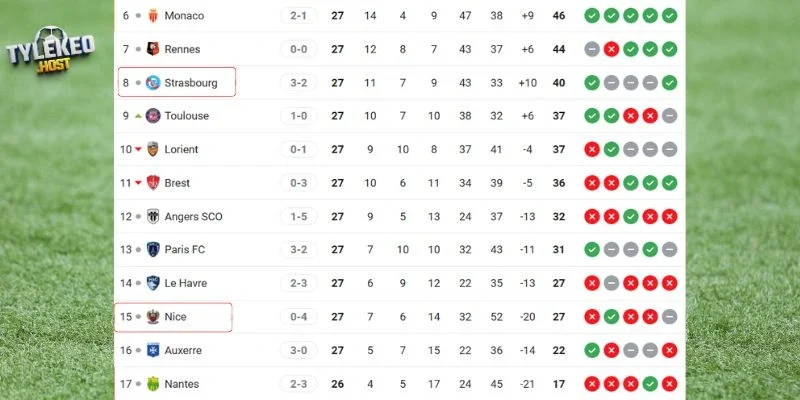The width and height of the screenshot is (800, 400).
Task: Click the Strasbourg club crest icon
Action: (x=153, y=83)
